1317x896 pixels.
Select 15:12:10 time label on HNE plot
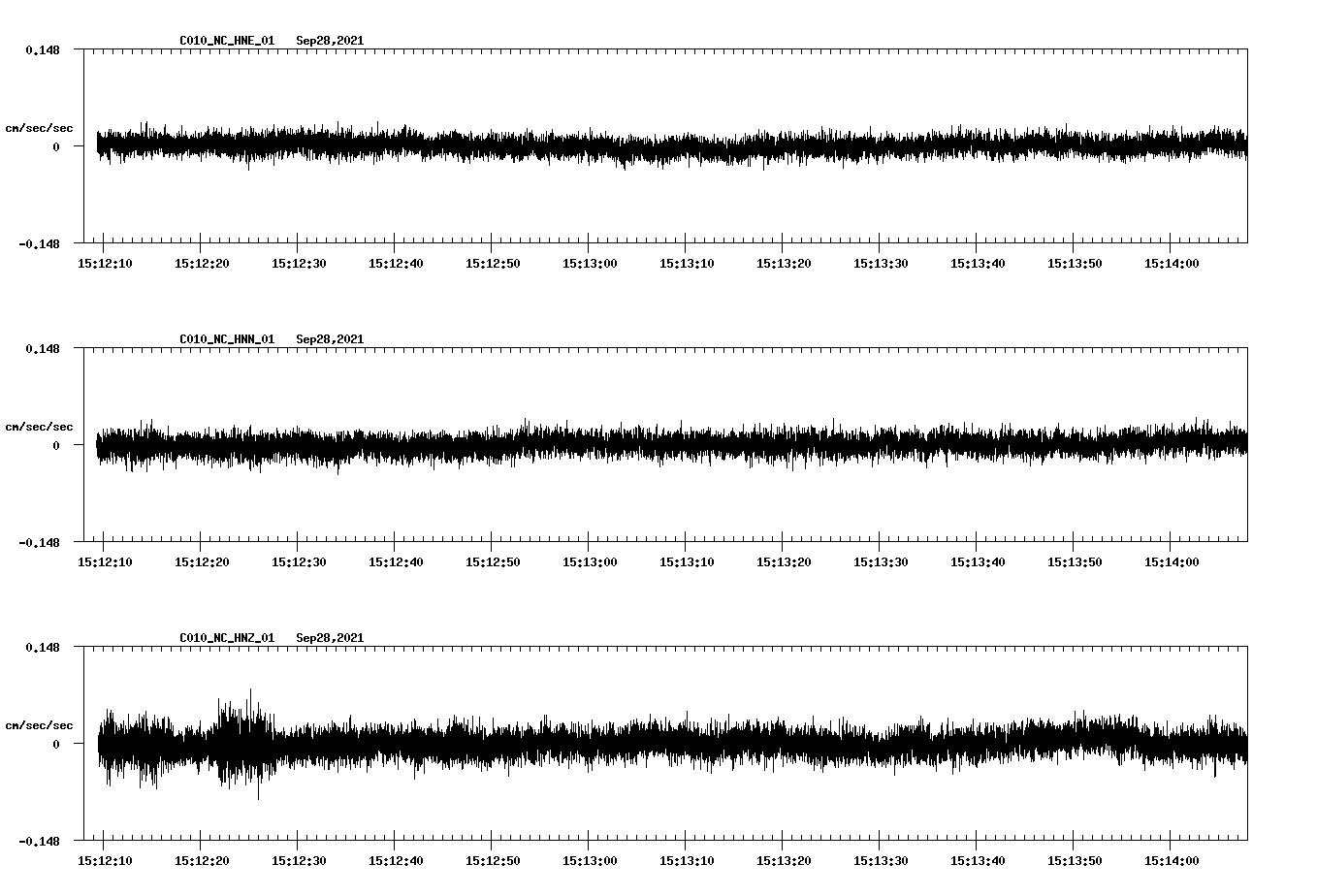coord(105,264)
